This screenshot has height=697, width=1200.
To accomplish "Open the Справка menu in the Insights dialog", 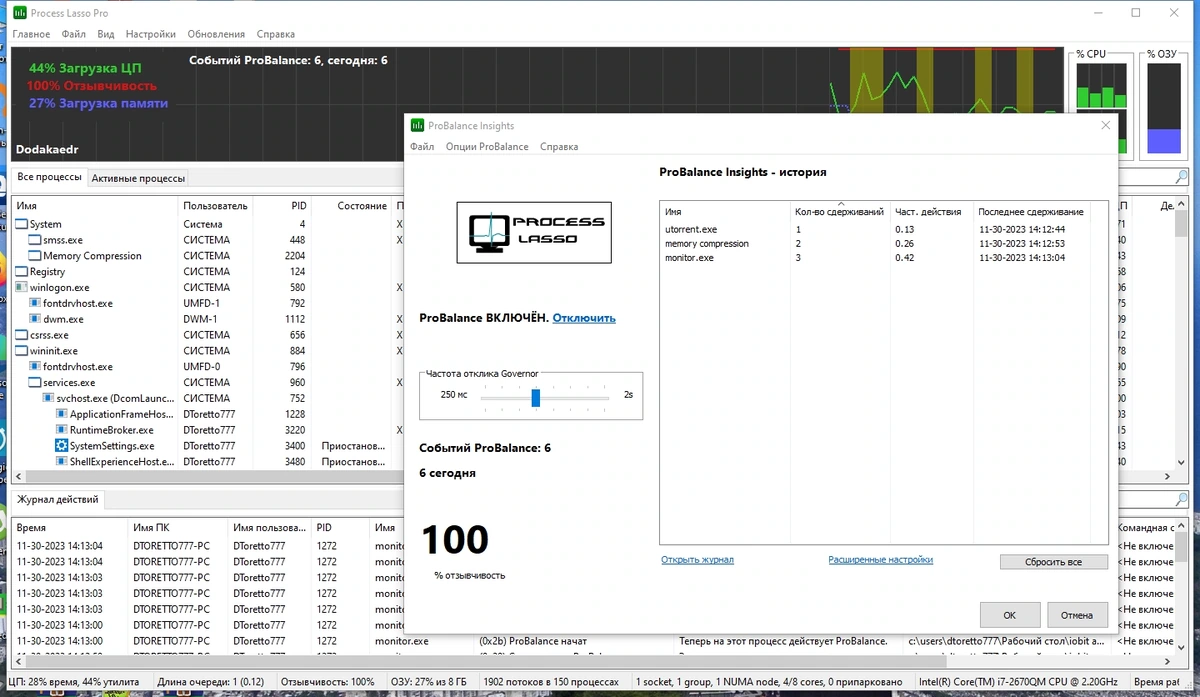I will 559,147.
